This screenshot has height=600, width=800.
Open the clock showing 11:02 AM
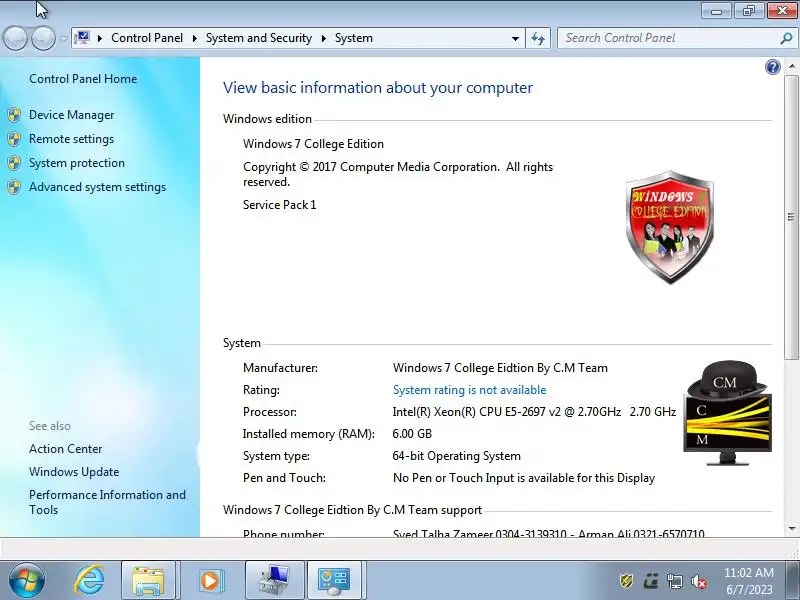(749, 581)
